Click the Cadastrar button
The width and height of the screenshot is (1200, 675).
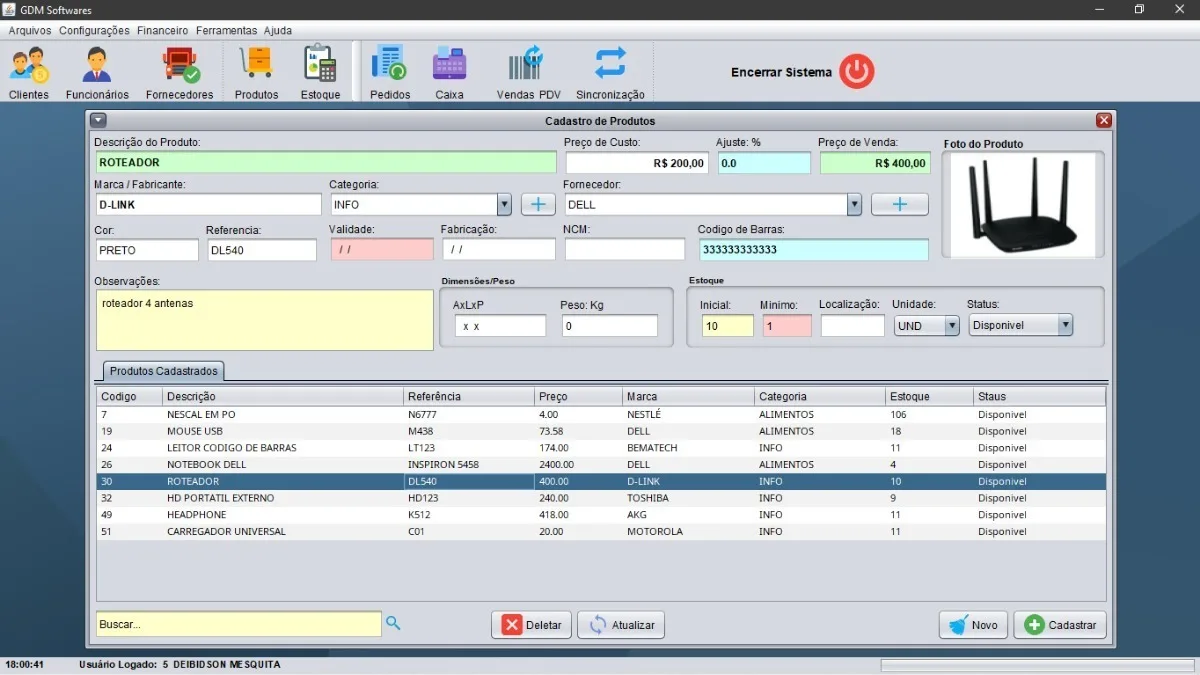pyautogui.click(x=1060, y=625)
